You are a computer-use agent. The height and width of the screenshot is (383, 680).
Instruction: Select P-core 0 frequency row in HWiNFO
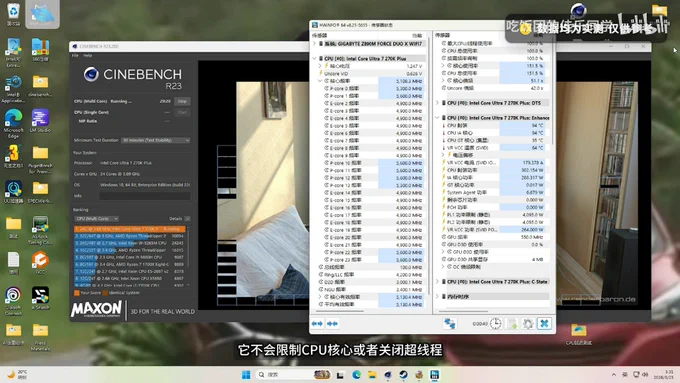373,88
